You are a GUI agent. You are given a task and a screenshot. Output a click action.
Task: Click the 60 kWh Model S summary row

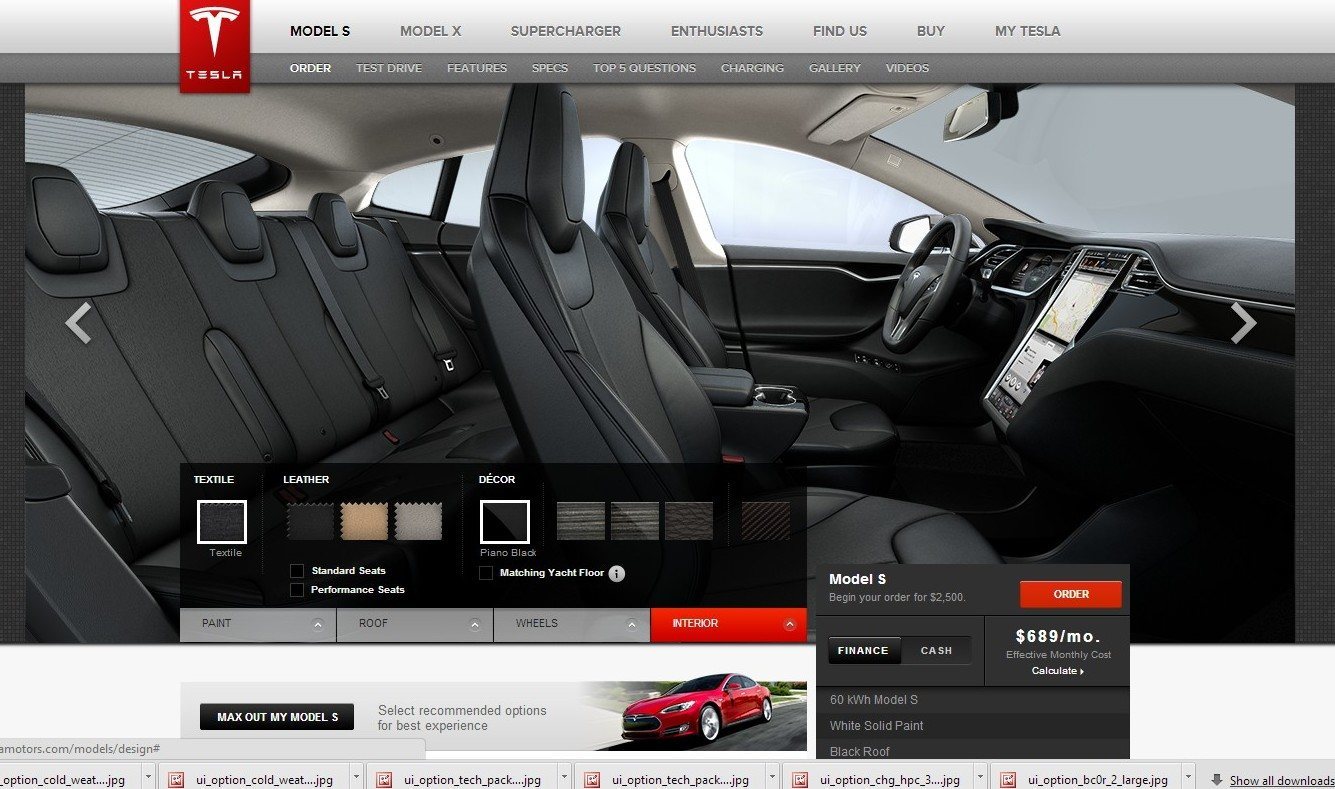click(973, 700)
